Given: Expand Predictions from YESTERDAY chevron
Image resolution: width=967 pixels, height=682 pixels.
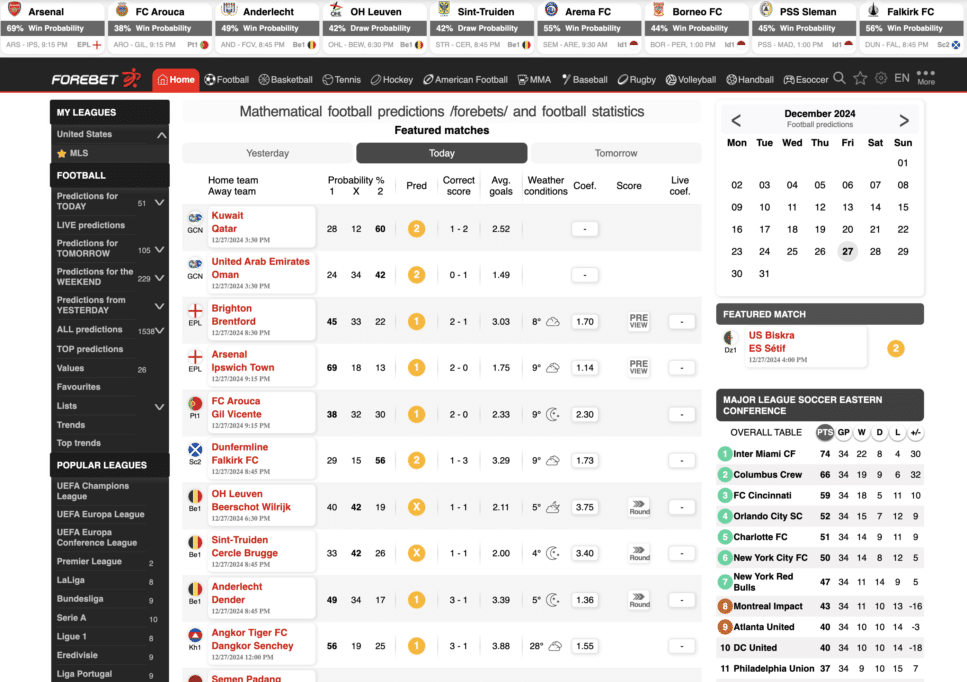Looking at the screenshot, I should pyautogui.click(x=160, y=306).
